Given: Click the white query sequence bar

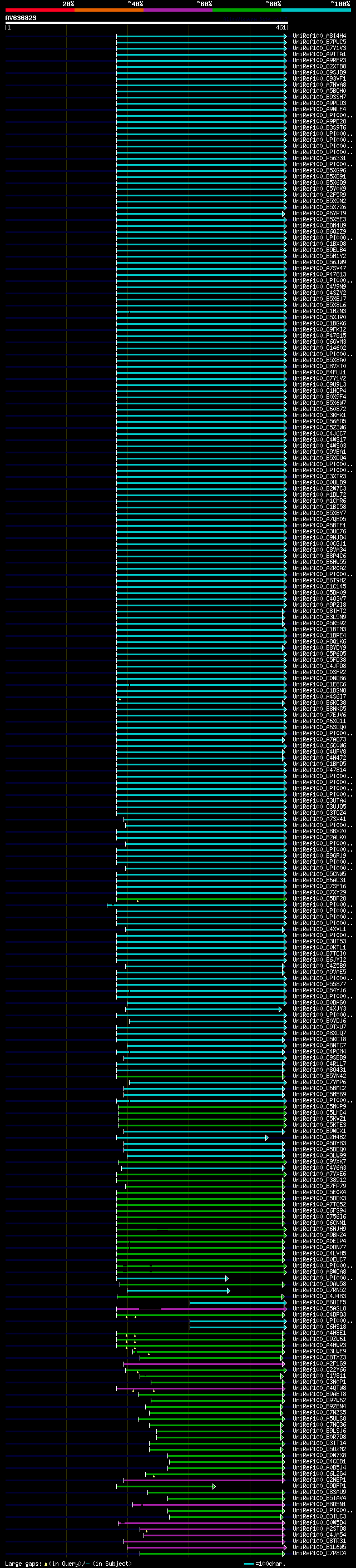Looking at the screenshot, I should pos(147,23).
